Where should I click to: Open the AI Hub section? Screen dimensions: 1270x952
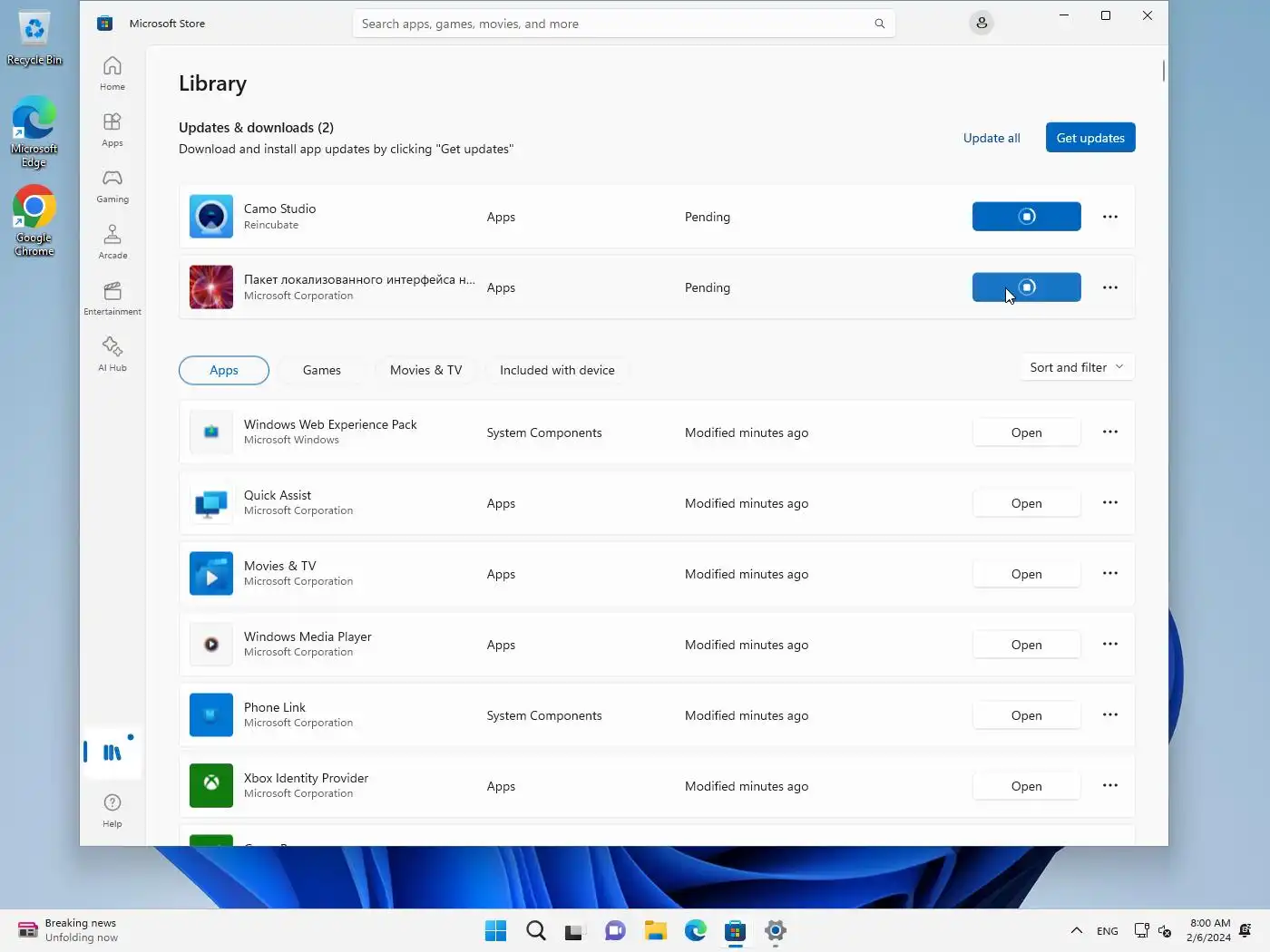pyautogui.click(x=112, y=355)
